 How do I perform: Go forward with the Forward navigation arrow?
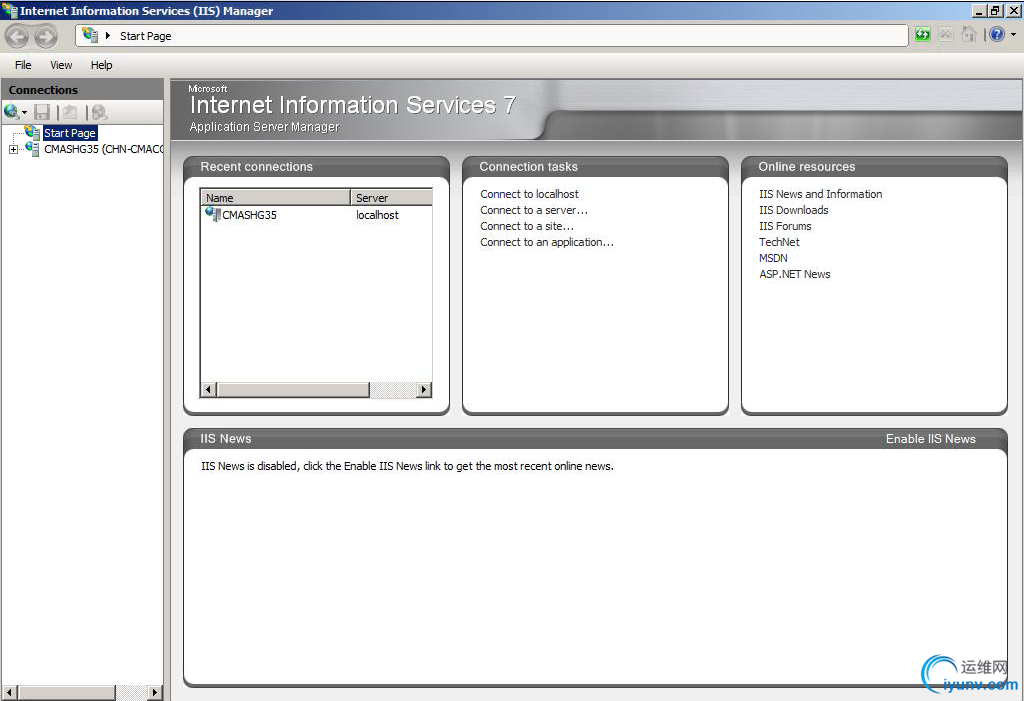click(x=45, y=36)
